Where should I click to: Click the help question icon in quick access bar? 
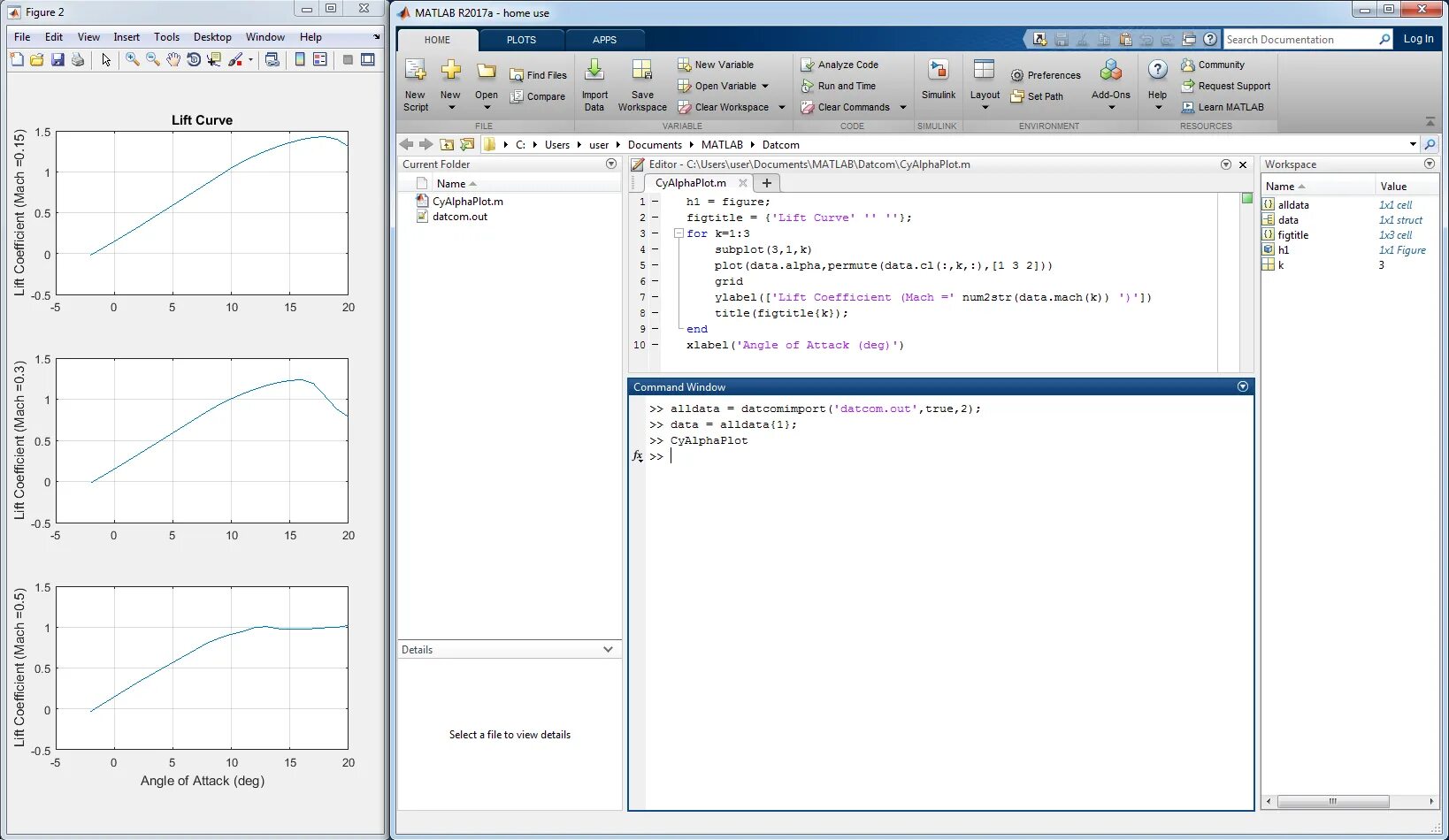click(1209, 39)
